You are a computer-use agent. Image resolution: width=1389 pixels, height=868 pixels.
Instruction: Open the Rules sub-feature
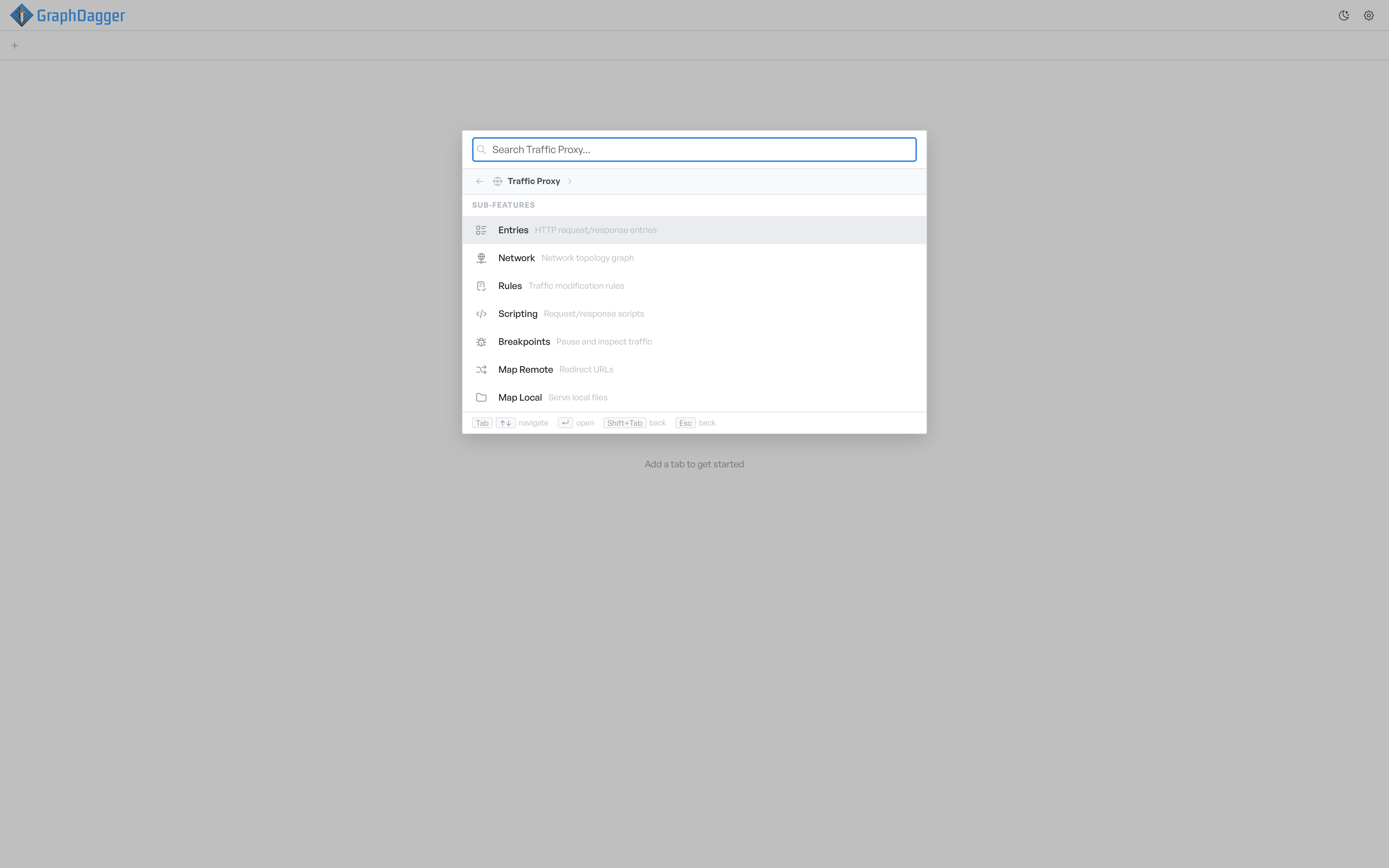coord(694,286)
